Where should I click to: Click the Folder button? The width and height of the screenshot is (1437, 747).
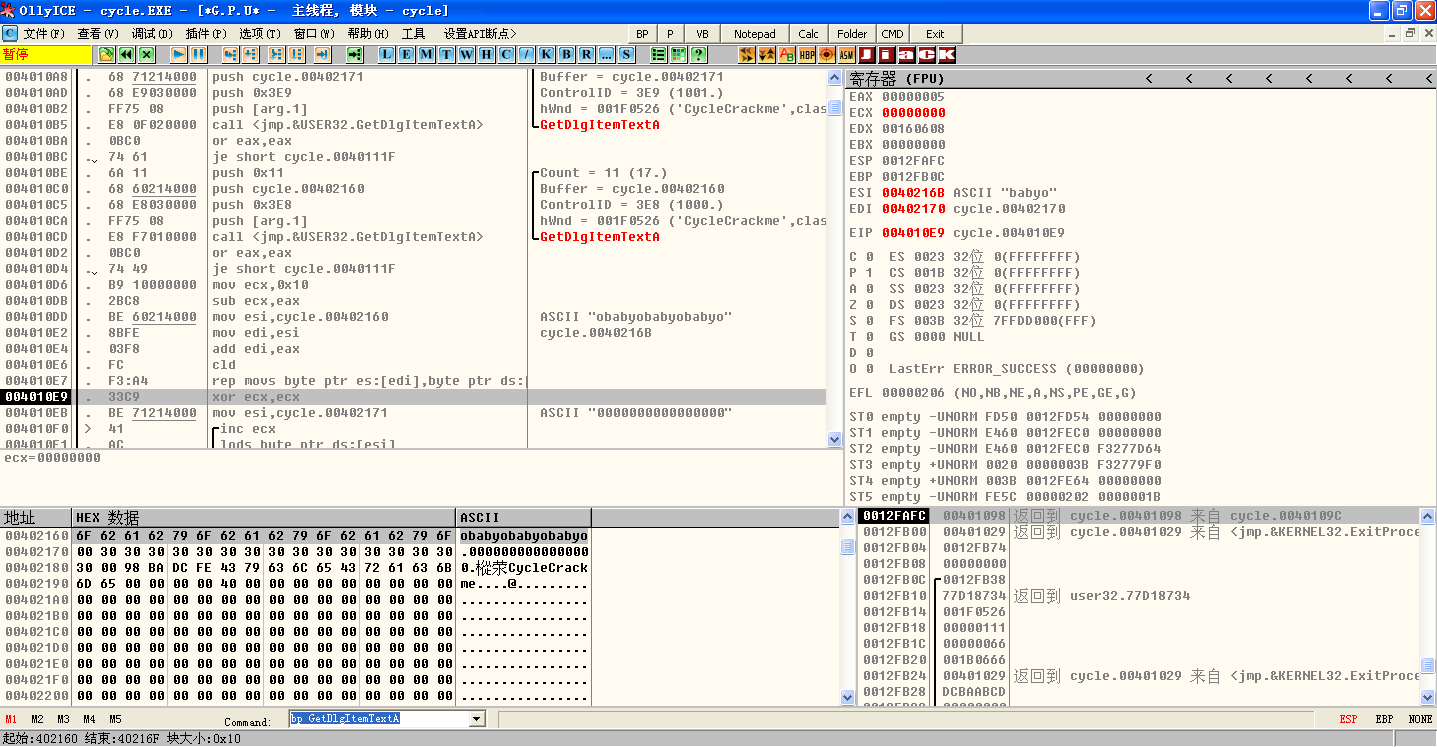(853, 34)
